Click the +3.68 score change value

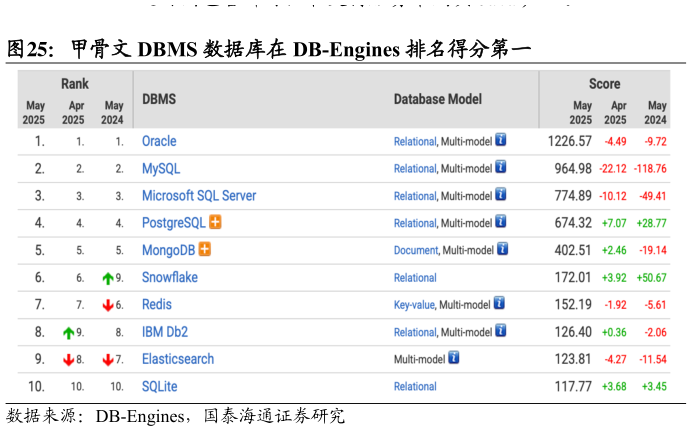pos(614,386)
